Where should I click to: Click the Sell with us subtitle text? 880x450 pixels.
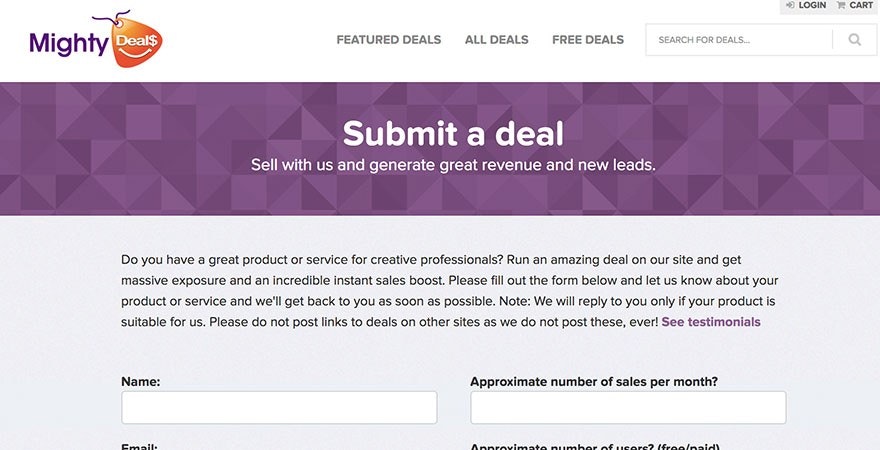pos(453,165)
